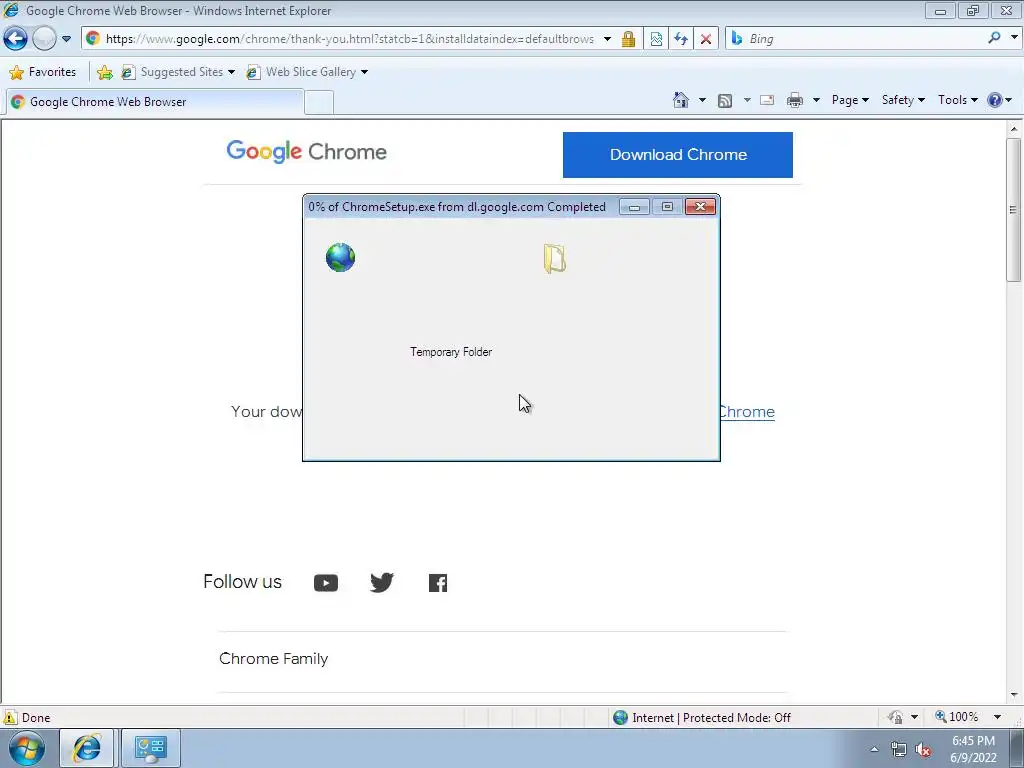Click the Read Mail icon

[767, 100]
